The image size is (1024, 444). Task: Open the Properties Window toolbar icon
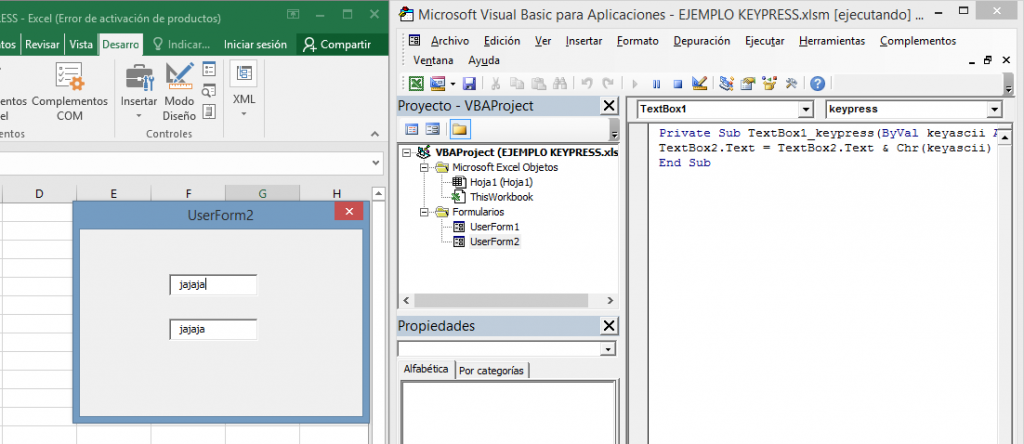click(748, 84)
